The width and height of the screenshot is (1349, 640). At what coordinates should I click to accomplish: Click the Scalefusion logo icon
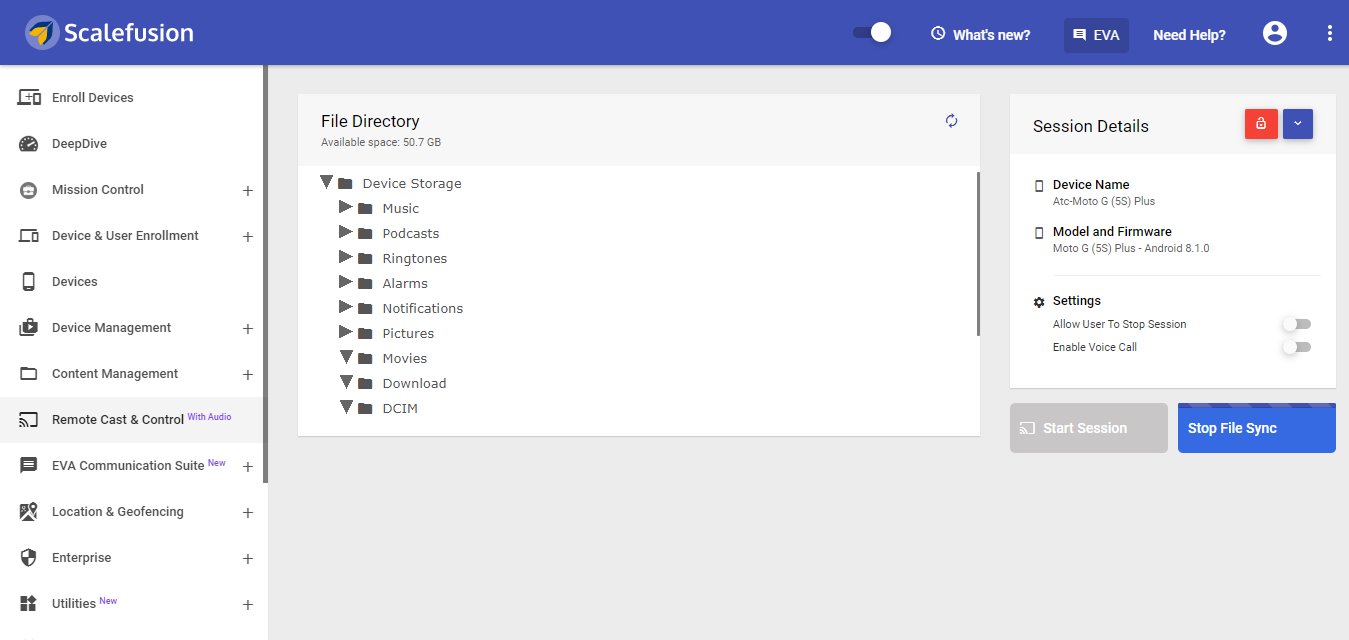[x=41, y=33]
